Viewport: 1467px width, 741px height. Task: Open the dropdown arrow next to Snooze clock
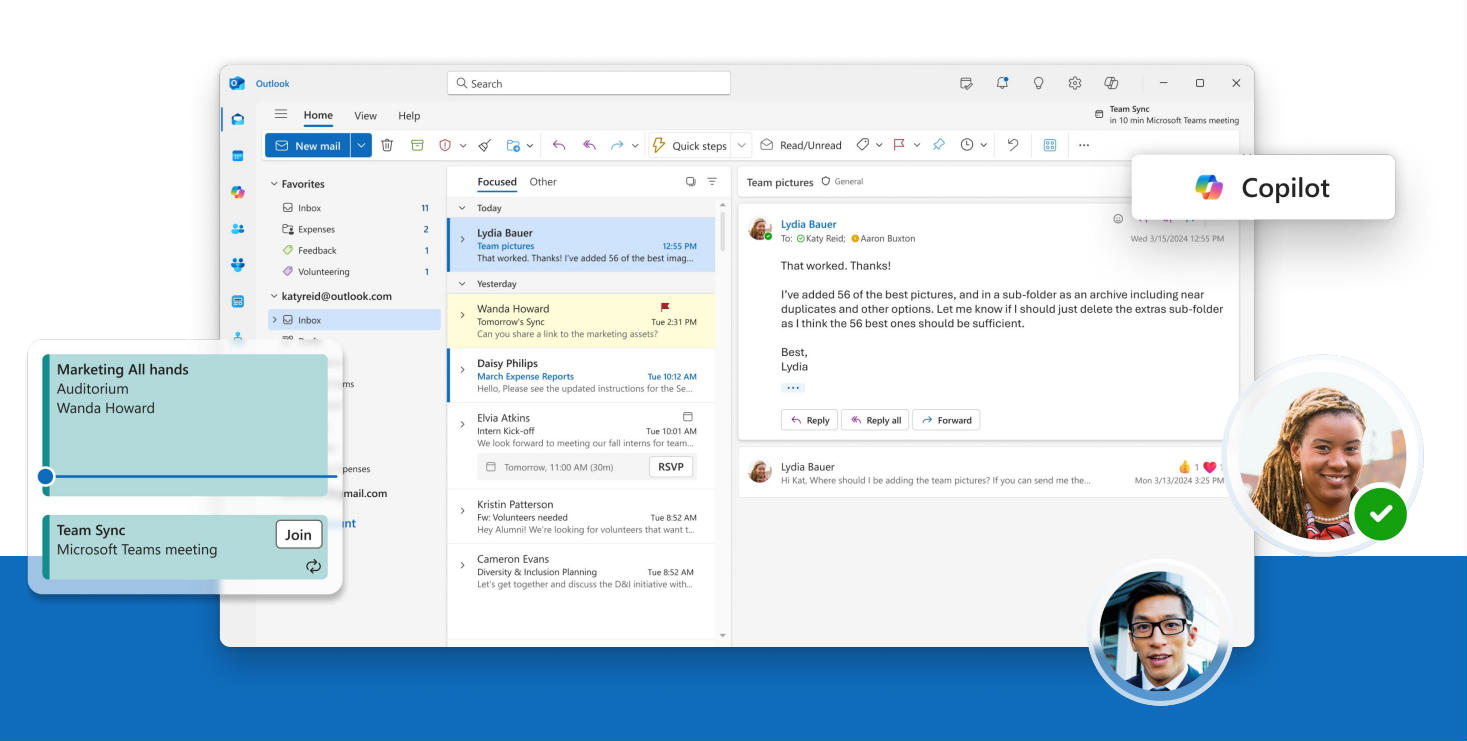(984, 146)
